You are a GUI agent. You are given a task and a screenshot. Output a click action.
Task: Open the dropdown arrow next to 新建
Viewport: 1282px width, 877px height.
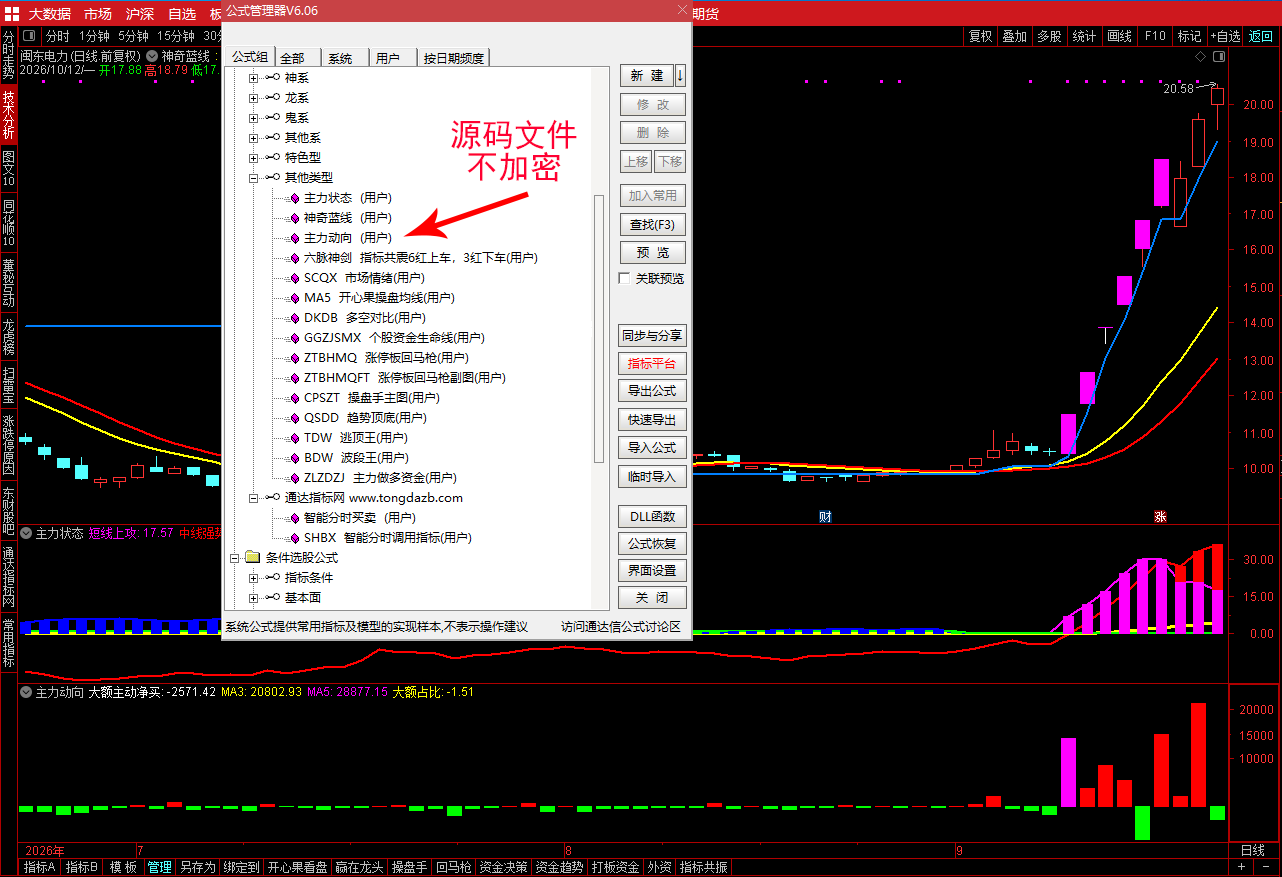click(681, 76)
